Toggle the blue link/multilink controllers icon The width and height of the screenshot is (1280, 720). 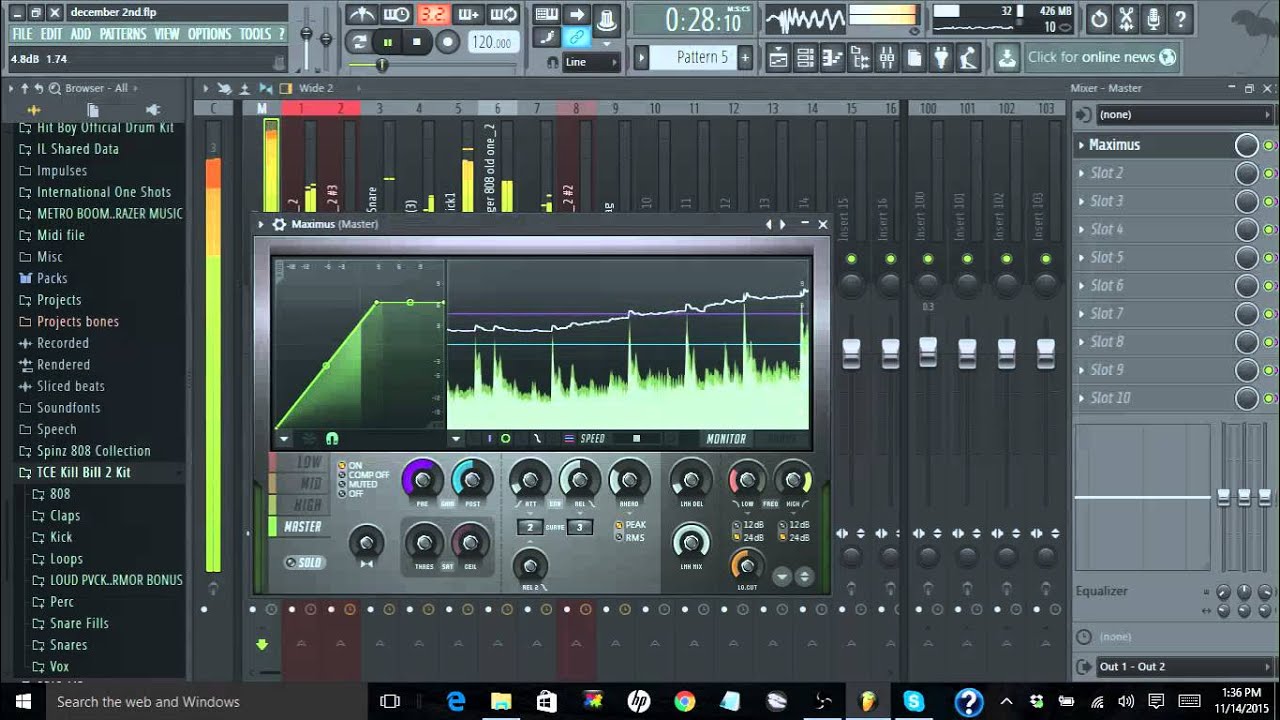point(576,38)
